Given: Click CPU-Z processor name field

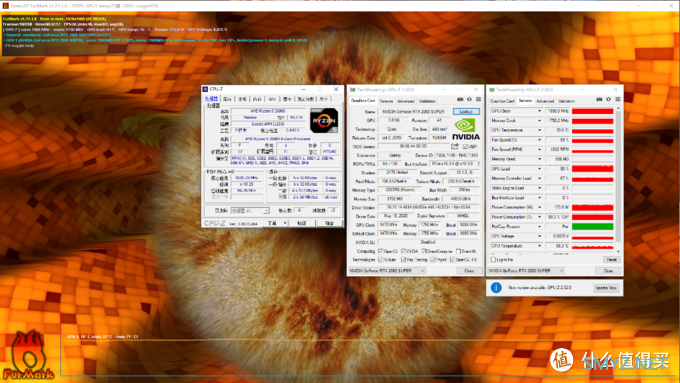Looking at the screenshot, I should click(268, 111).
